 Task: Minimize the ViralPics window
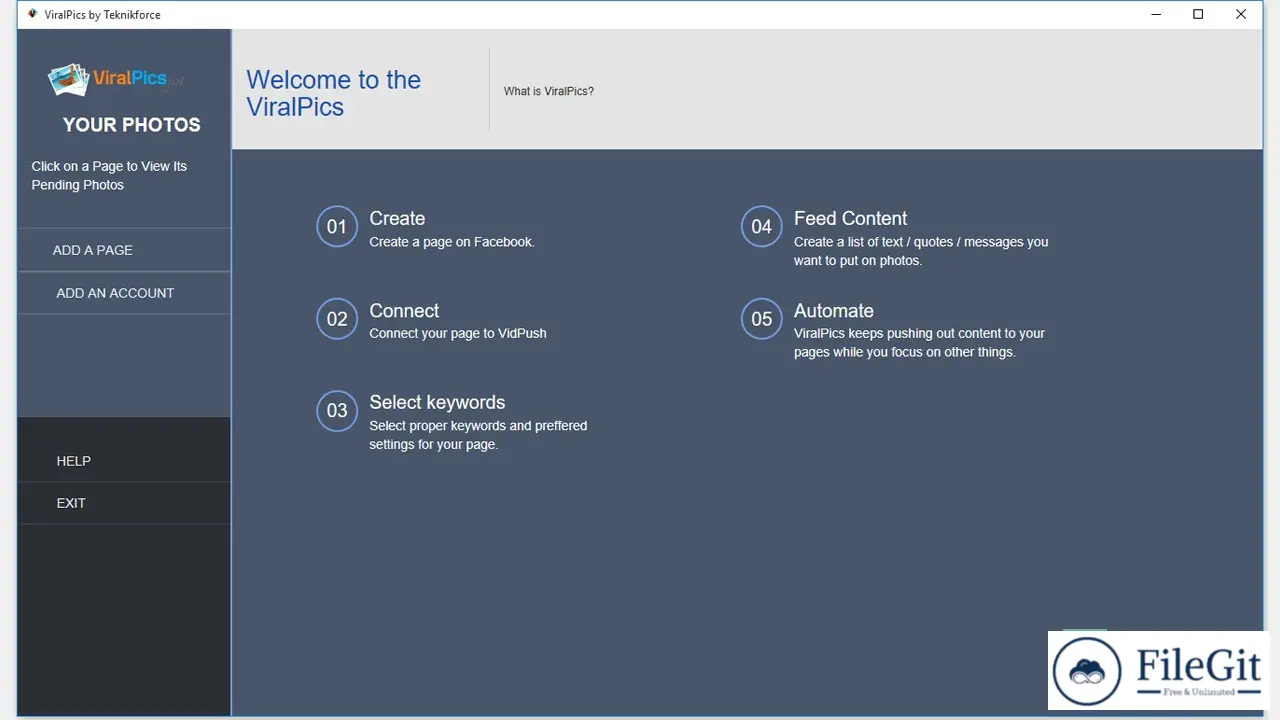click(1155, 14)
